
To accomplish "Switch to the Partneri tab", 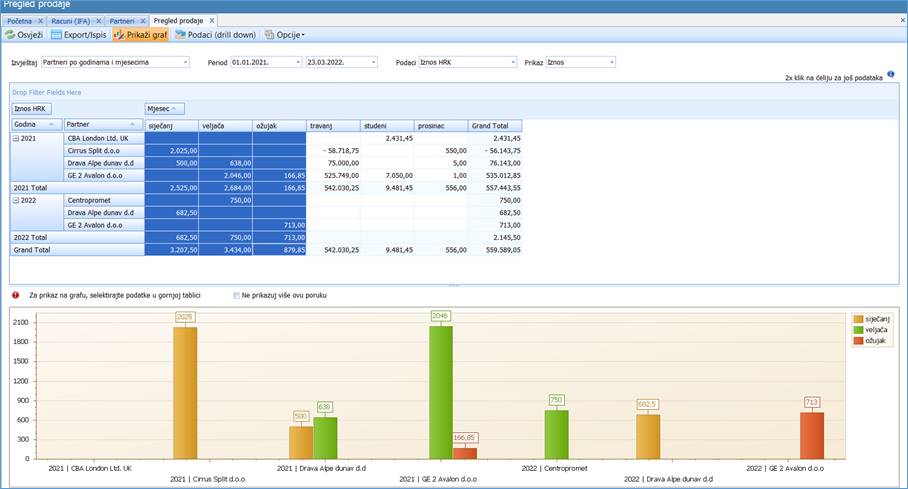I will [x=122, y=21].
